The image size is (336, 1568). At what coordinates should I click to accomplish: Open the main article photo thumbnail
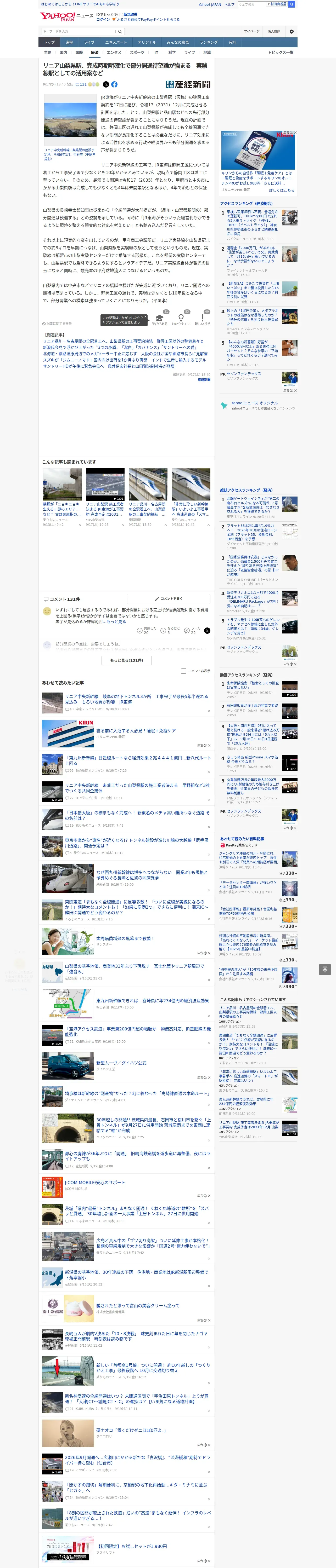coord(70,120)
